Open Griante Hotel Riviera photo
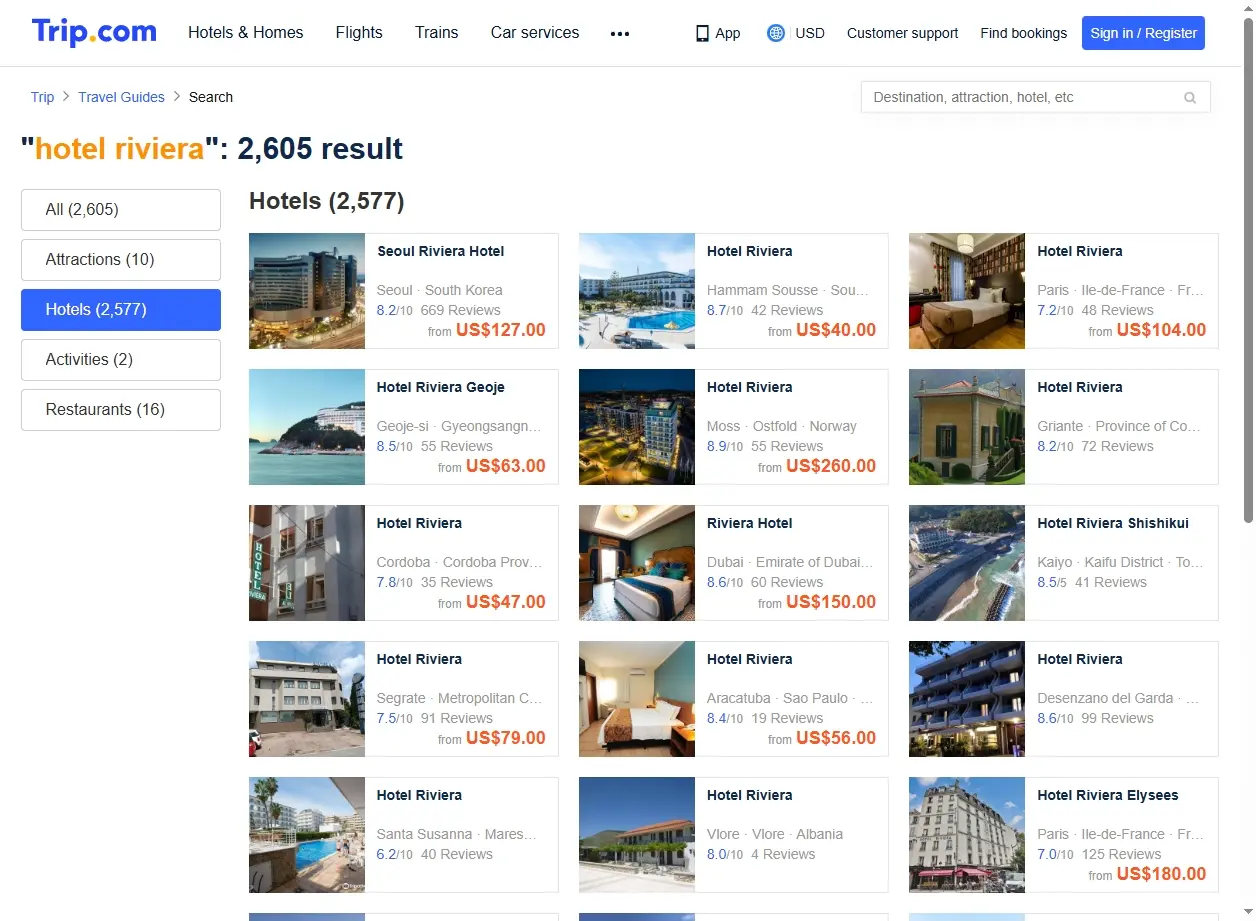This screenshot has width=1256, height=921. click(x=967, y=427)
